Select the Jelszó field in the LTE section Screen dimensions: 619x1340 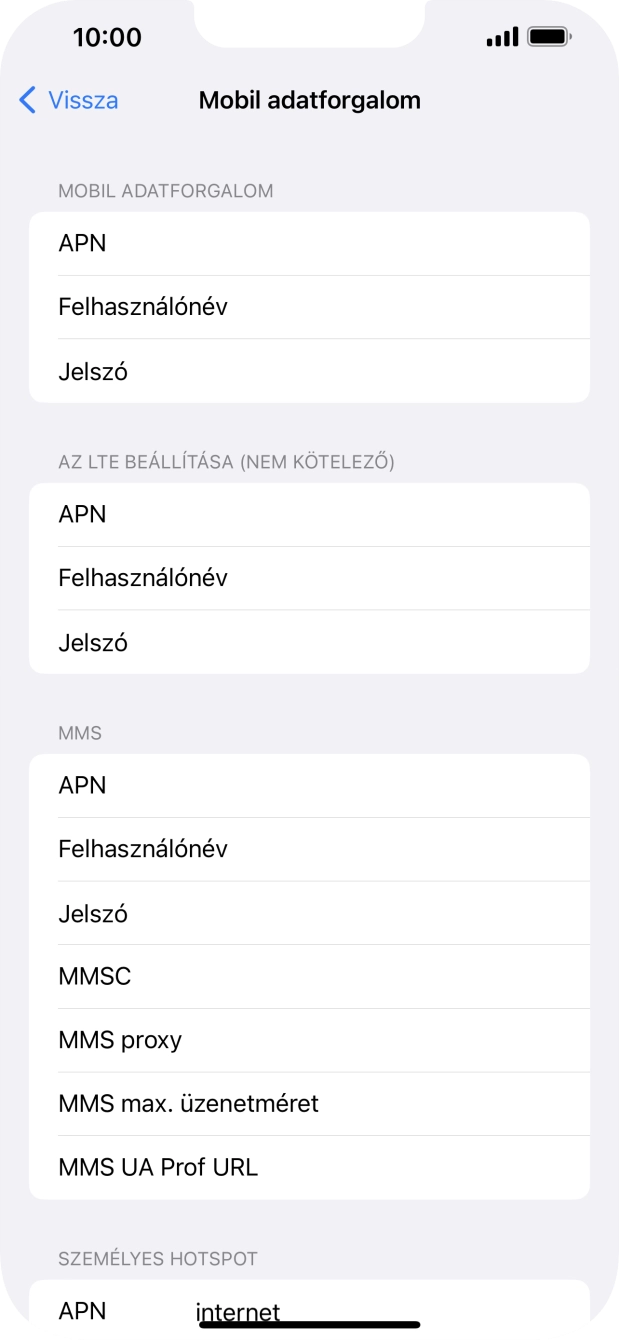click(x=309, y=642)
